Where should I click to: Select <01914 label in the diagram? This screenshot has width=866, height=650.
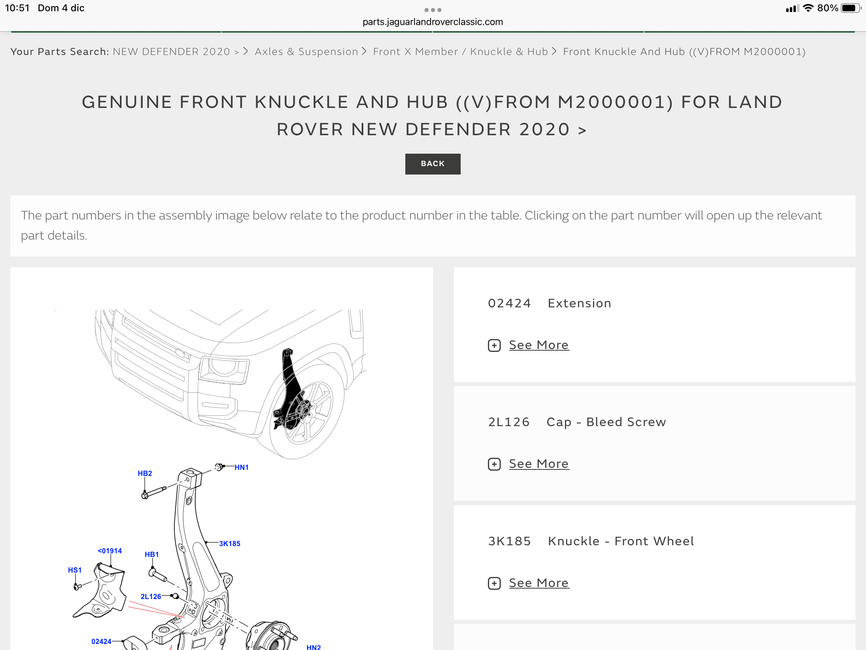coord(109,551)
